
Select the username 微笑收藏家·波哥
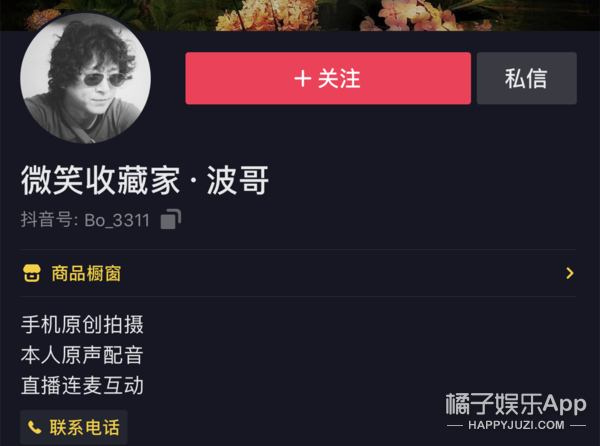click(145, 180)
